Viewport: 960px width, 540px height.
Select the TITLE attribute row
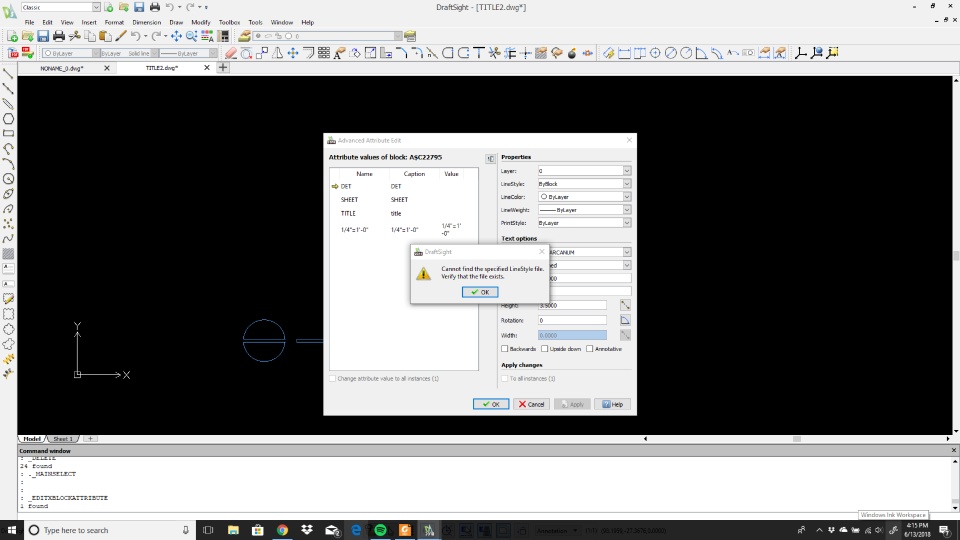point(403,214)
